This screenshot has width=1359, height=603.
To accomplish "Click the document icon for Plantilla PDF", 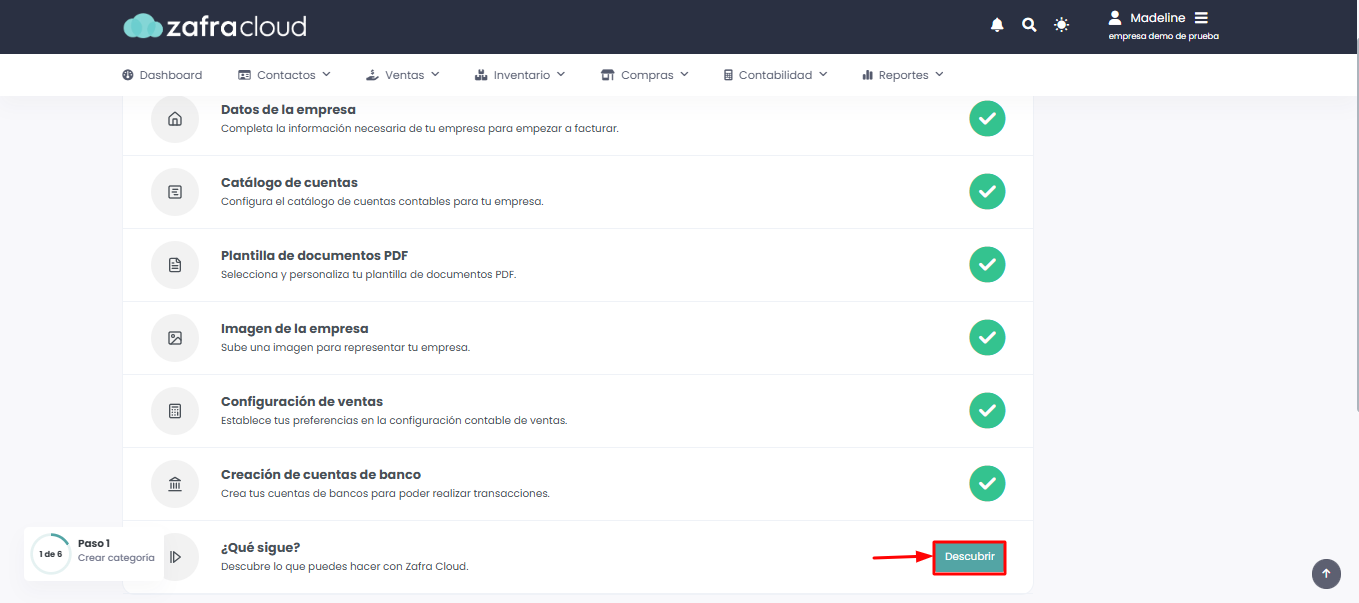I will click(x=175, y=265).
